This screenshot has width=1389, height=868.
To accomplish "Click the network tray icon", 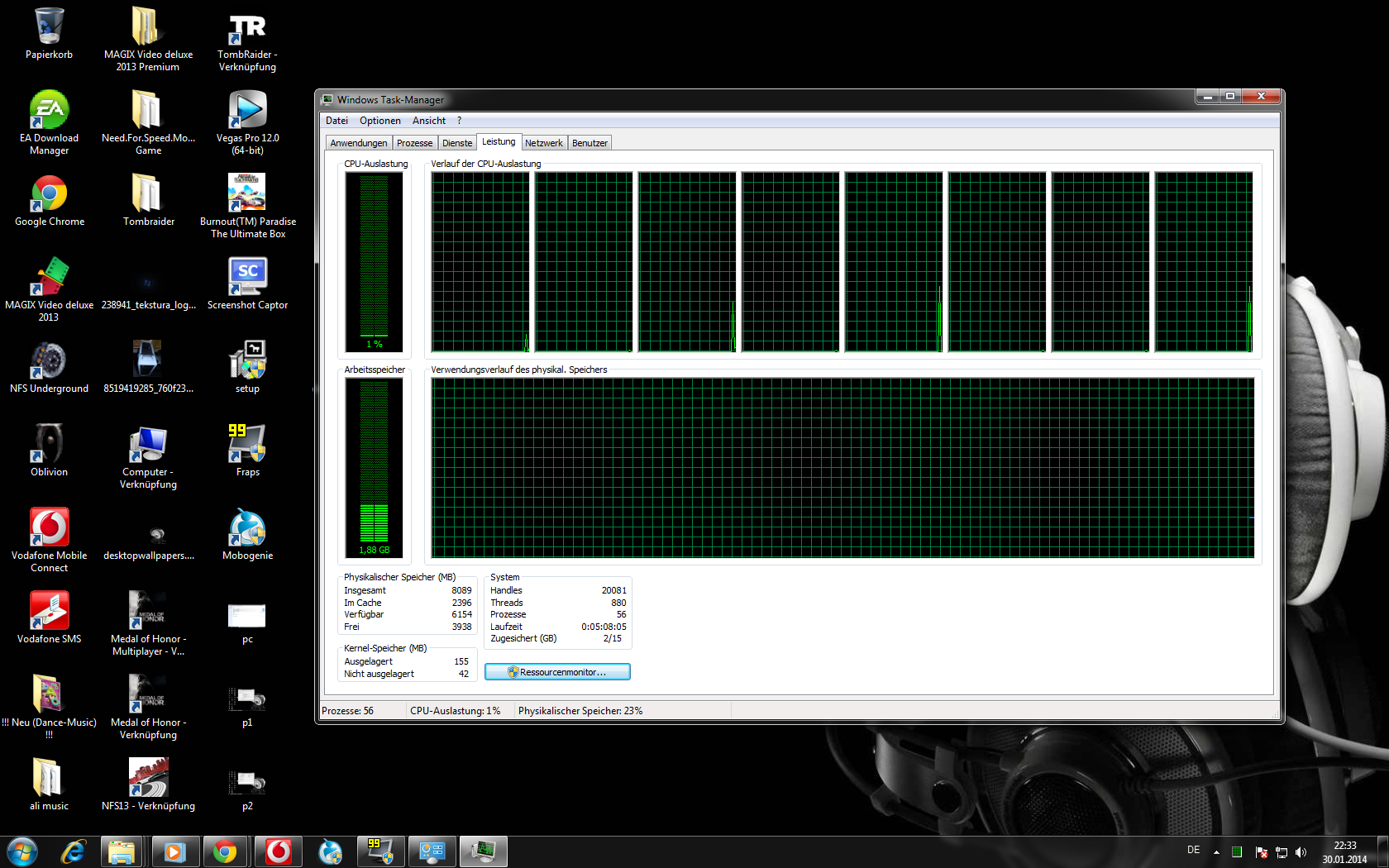I will coord(1282,852).
